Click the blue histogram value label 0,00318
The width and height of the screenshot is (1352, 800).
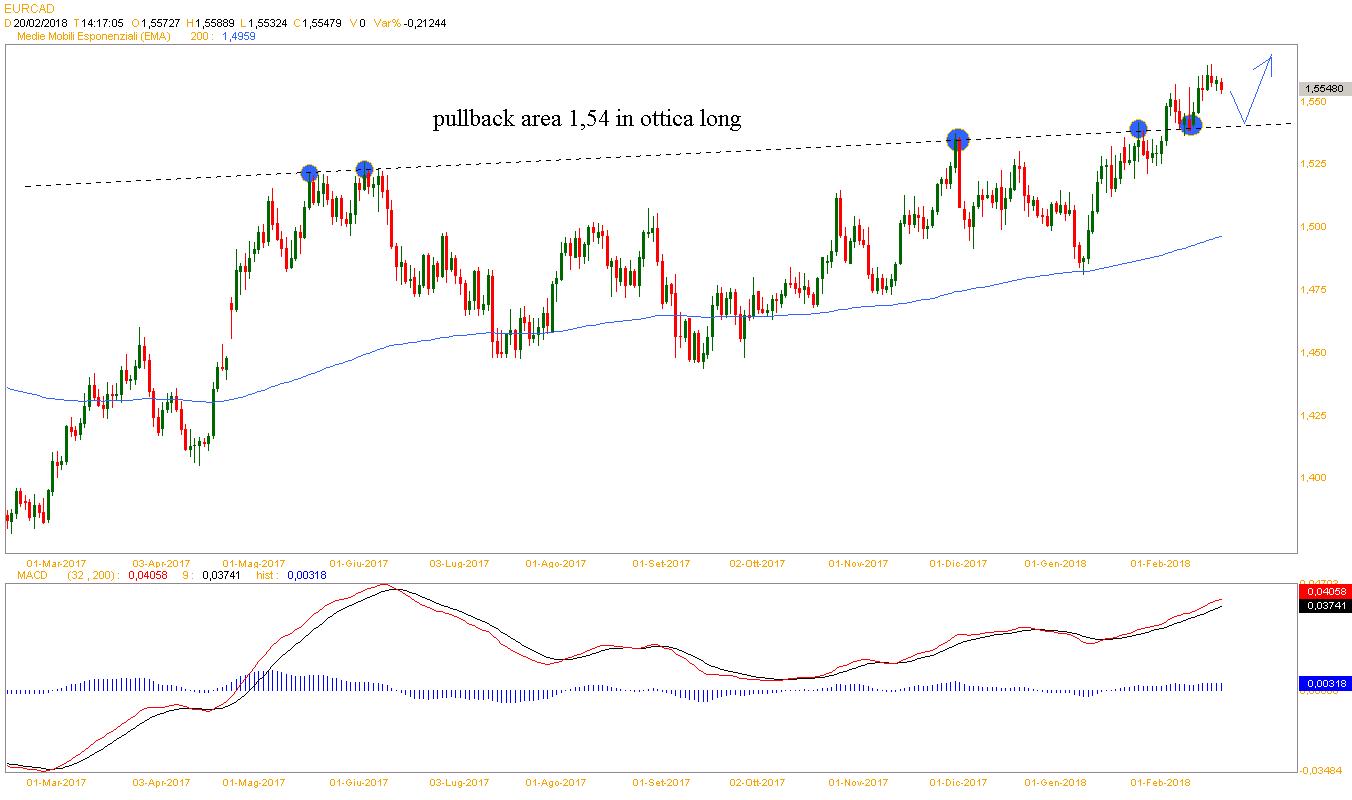(x=1324, y=684)
